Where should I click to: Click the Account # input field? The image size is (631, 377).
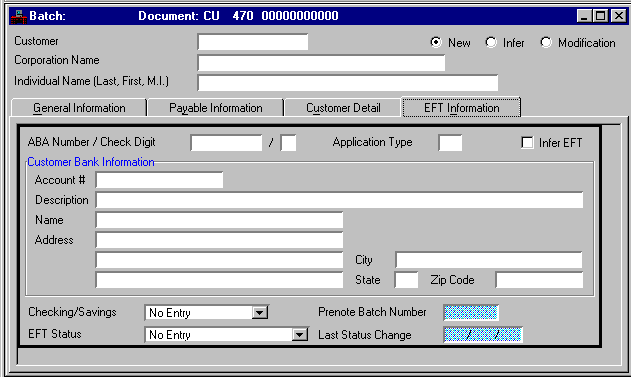[x=159, y=180]
